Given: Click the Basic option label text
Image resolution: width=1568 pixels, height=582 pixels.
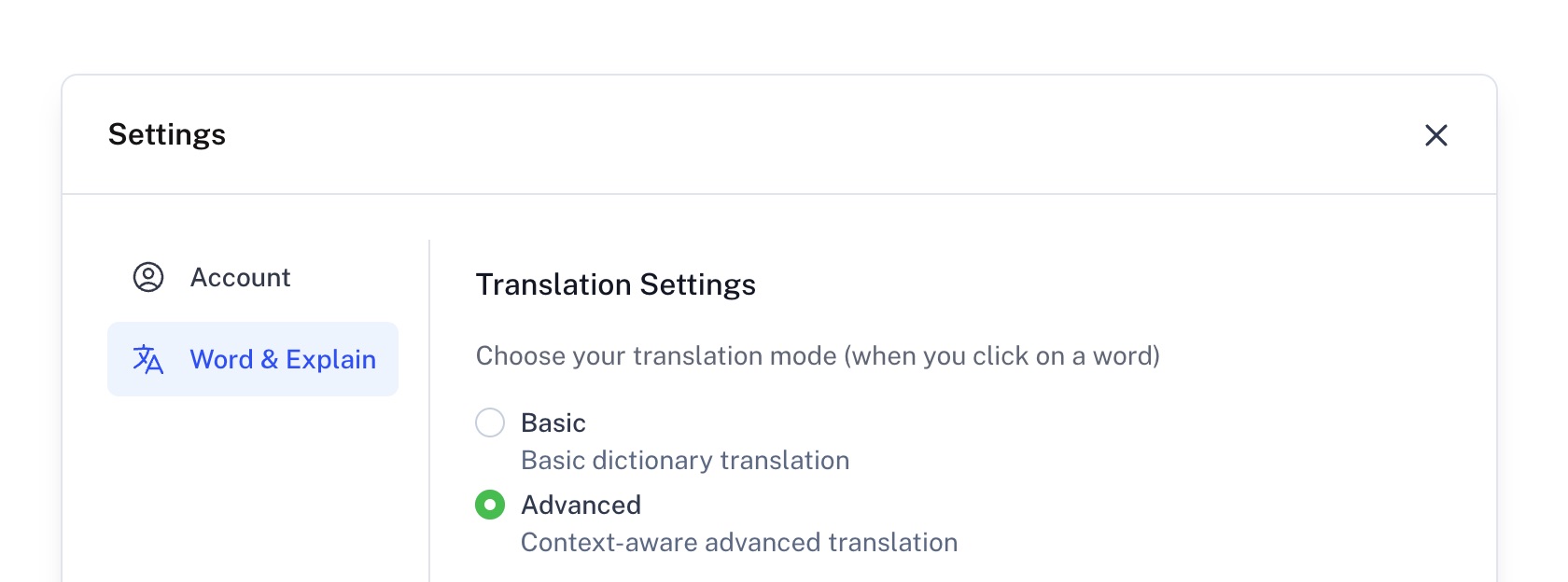Looking at the screenshot, I should [x=553, y=423].
